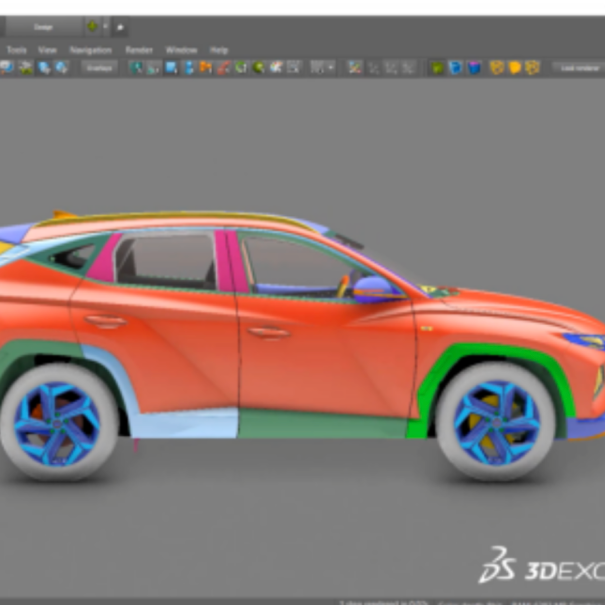The width and height of the screenshot is (605, 605).
Task: Click the green icon beside the Design selector
Action: pyautogui.click(x=93, y=27)
